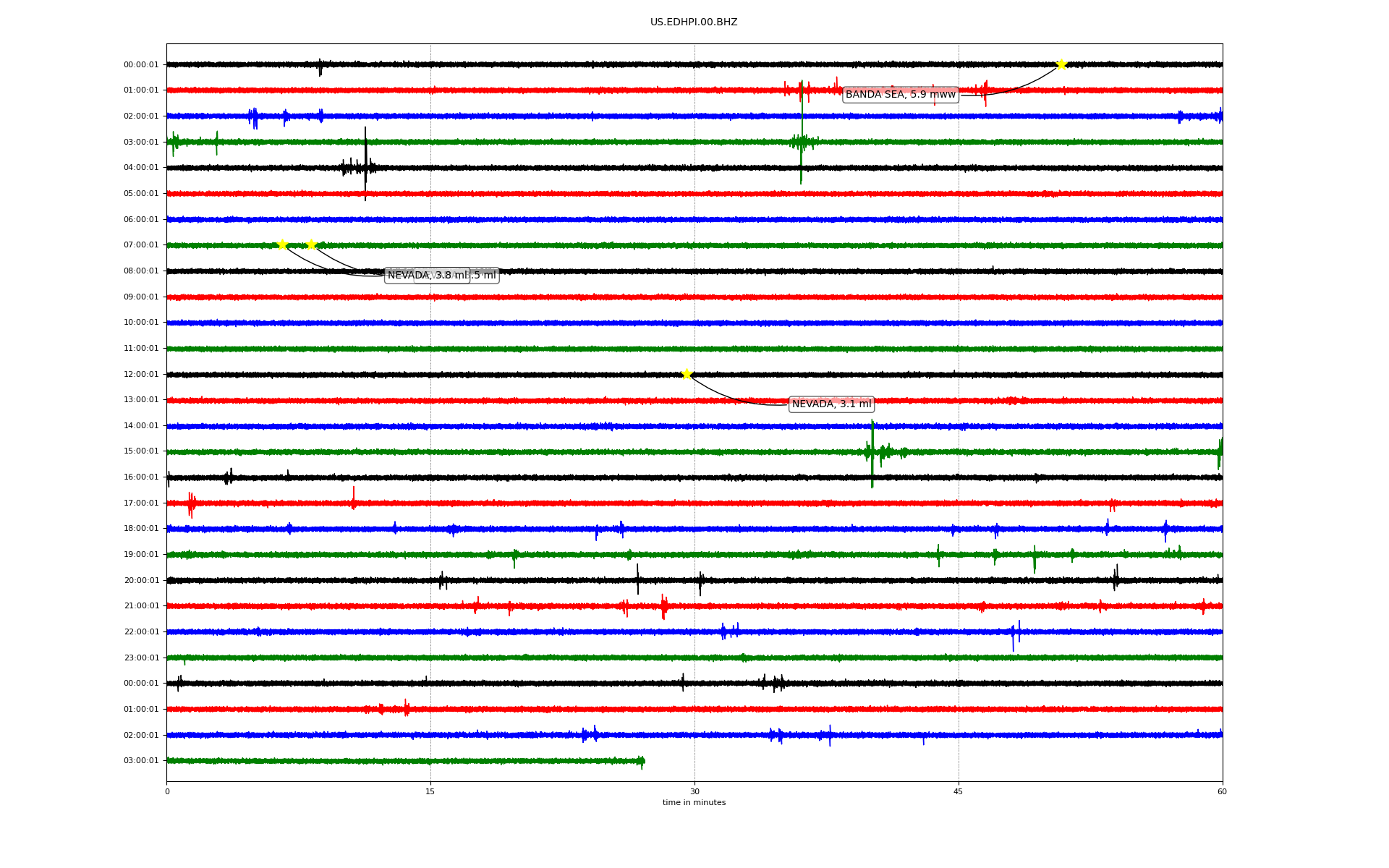Click the 23:00:01 row time label
The height and width of the screenshot is (868, 1389).
click(141, 658)
